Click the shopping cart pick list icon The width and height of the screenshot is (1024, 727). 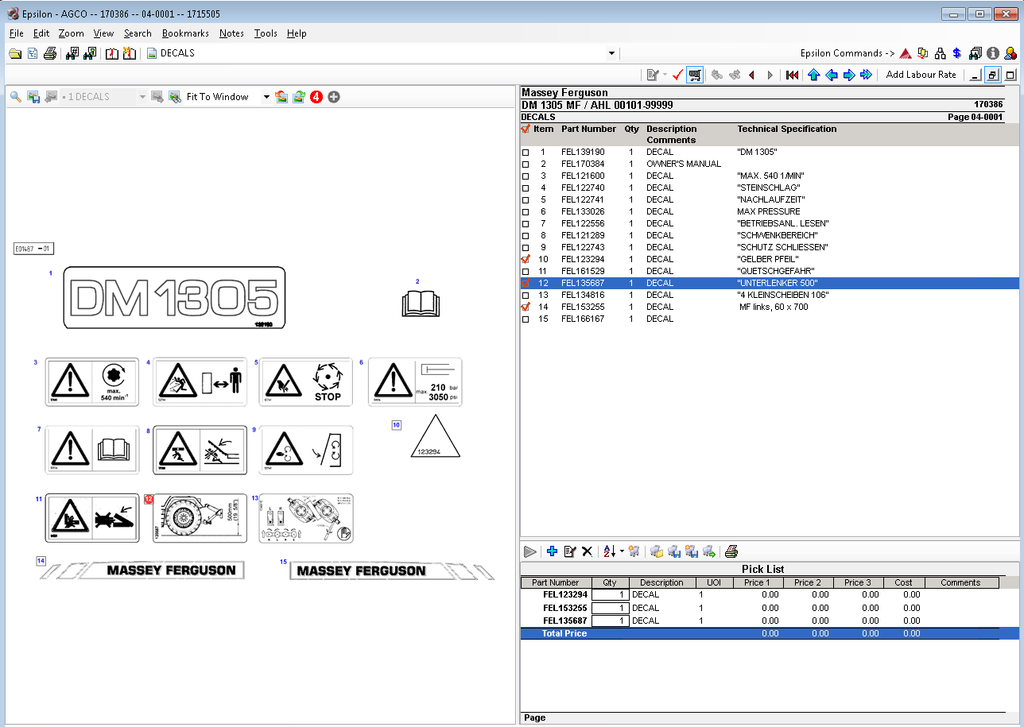click(695, 75)
